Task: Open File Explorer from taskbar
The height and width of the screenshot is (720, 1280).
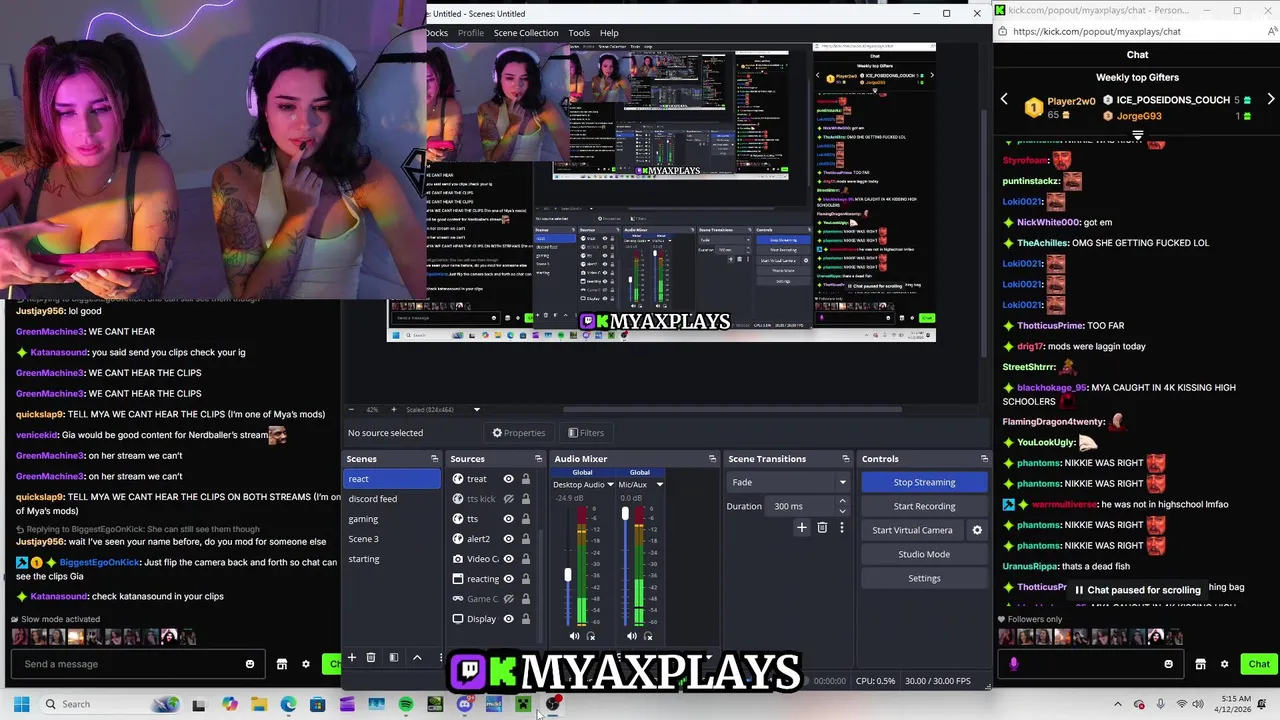Action: (x=259, y=704)
